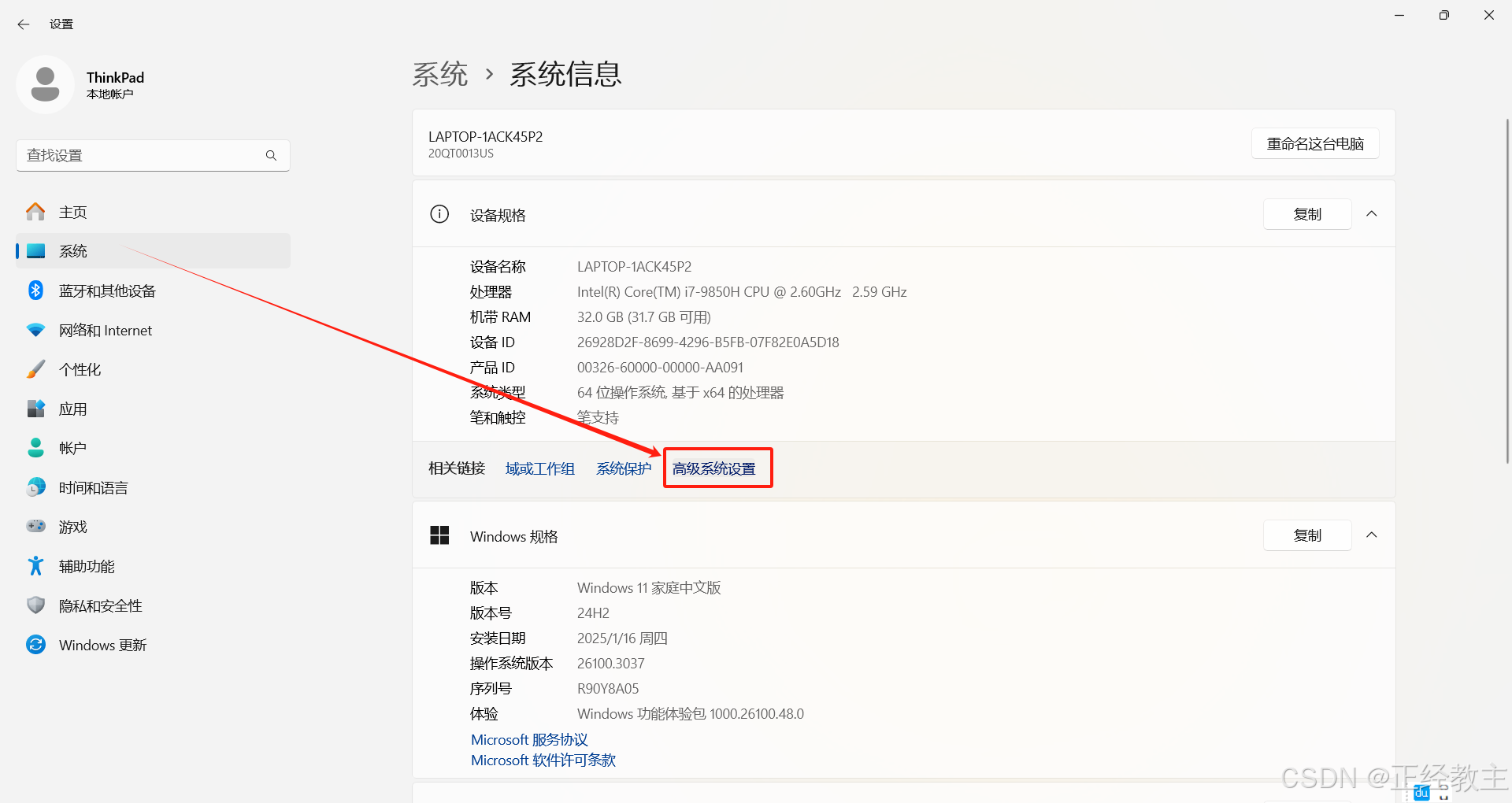Restore down the Settings window
Image resolution: width=1512 pixels, height=803 pixels.
pyautogui.click(x=1443, y=15)
